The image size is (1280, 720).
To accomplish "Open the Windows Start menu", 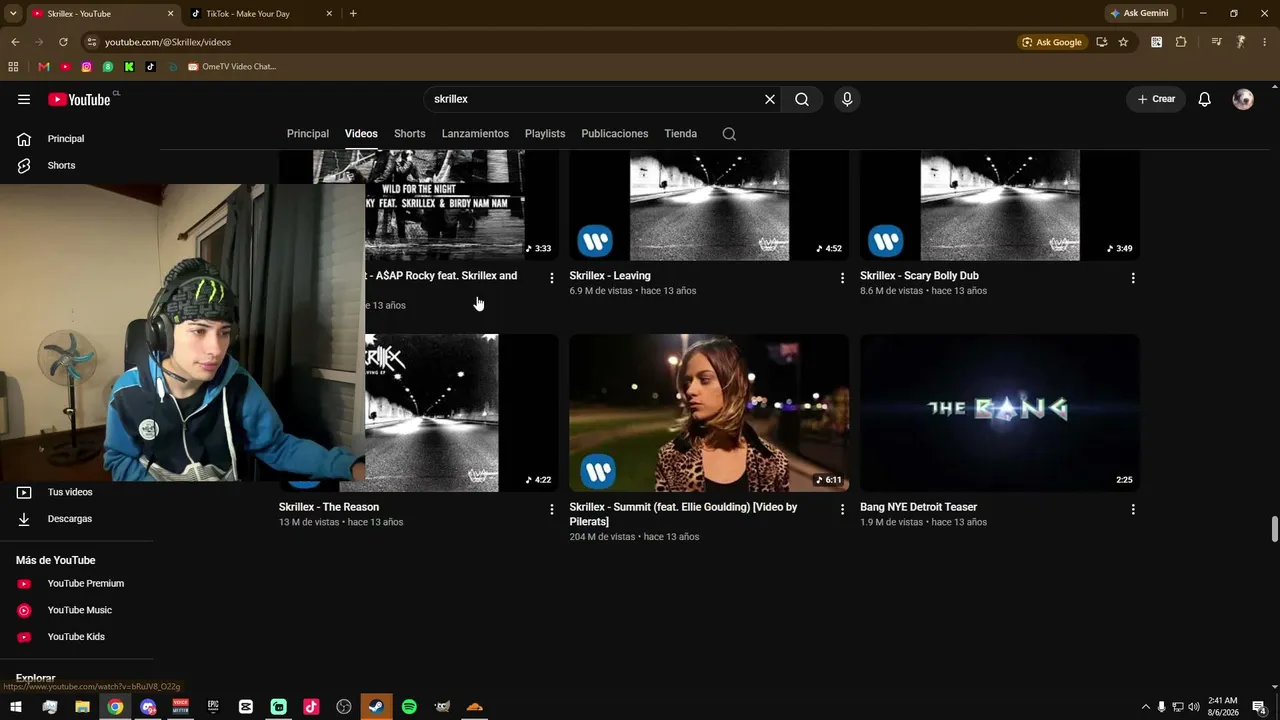I will pyautogui.click(x=16, y=707).
